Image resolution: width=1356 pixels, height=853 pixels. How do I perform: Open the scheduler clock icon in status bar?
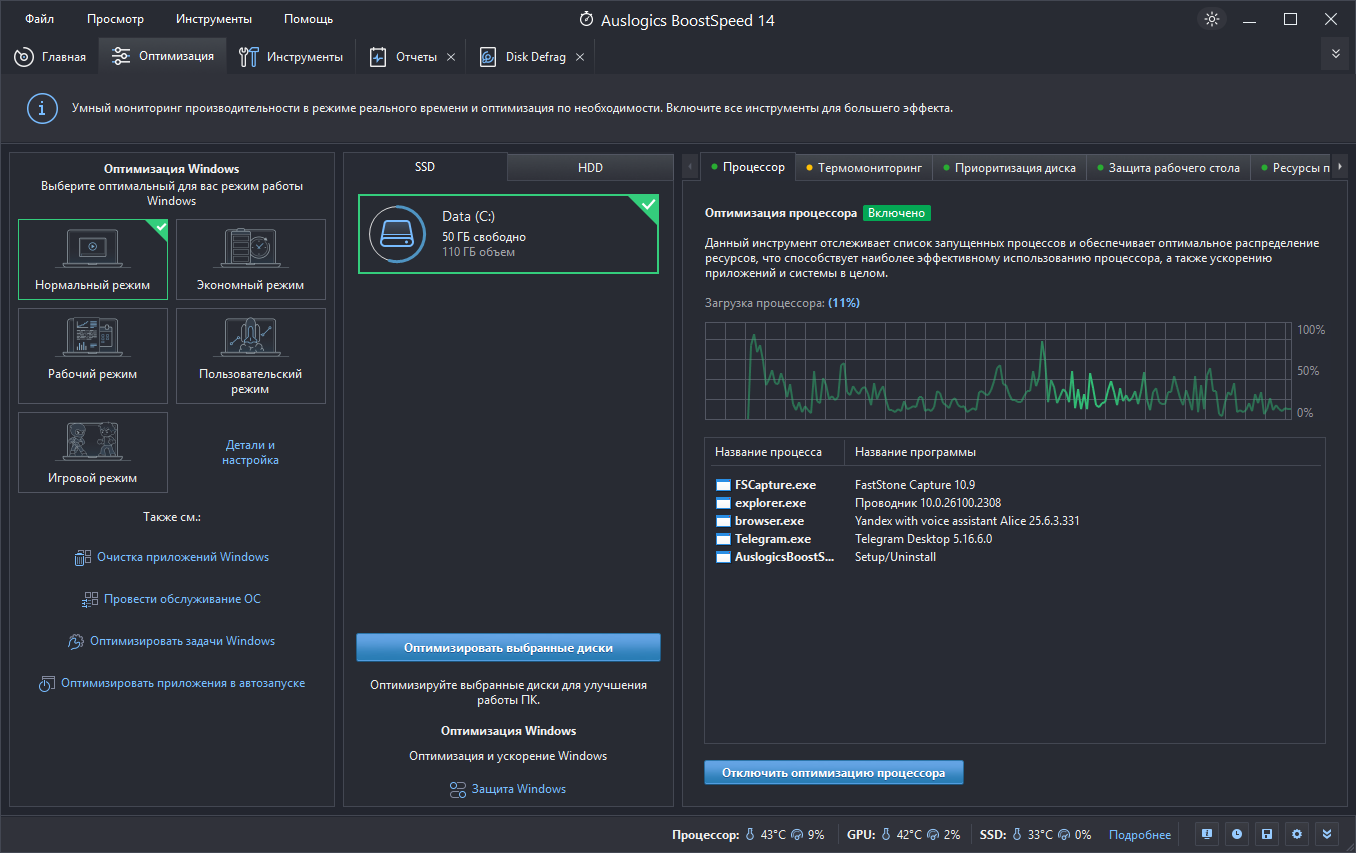[1237, 834]
